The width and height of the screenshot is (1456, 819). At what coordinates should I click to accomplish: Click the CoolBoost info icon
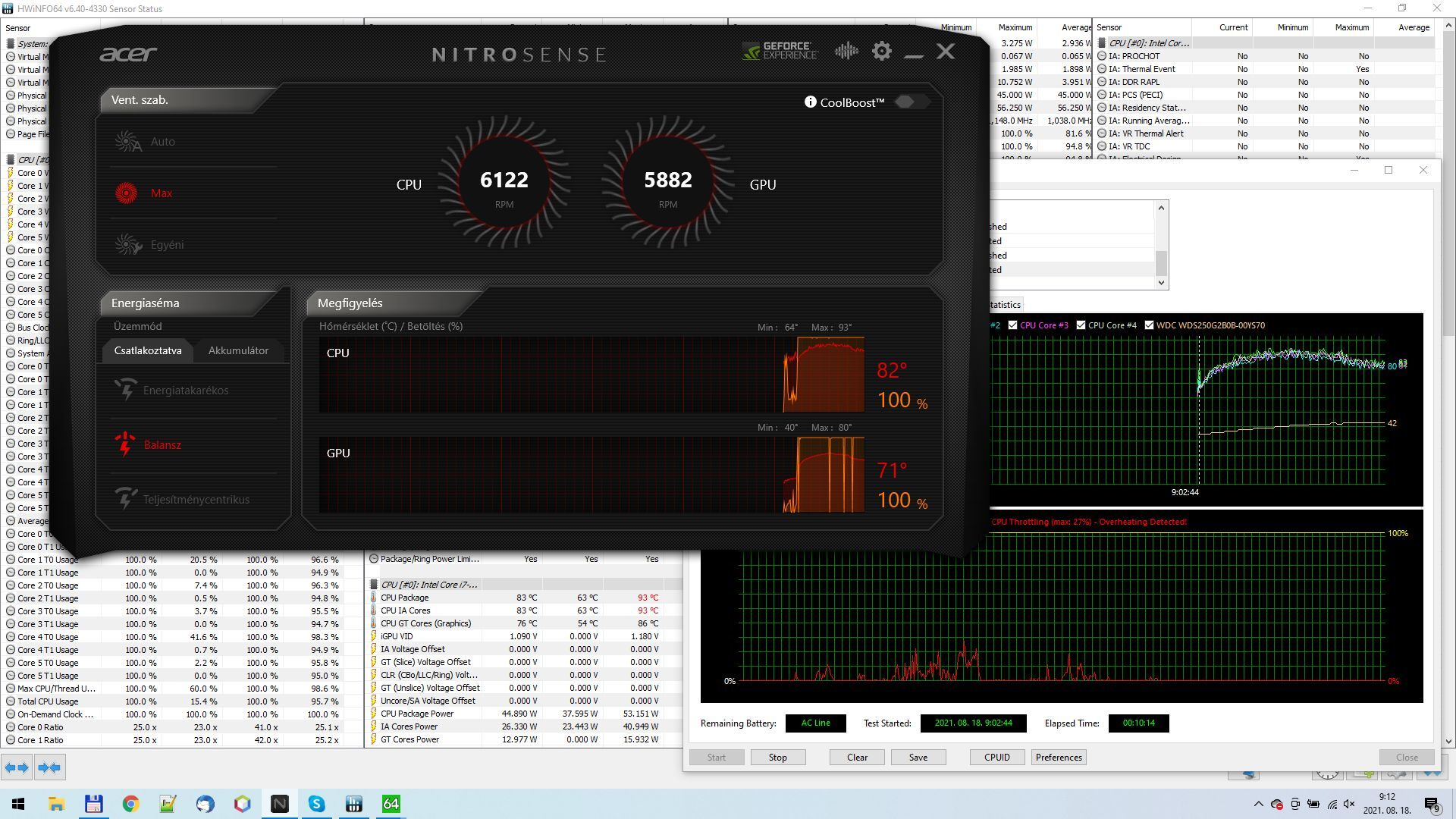click(x=810, y=102)
